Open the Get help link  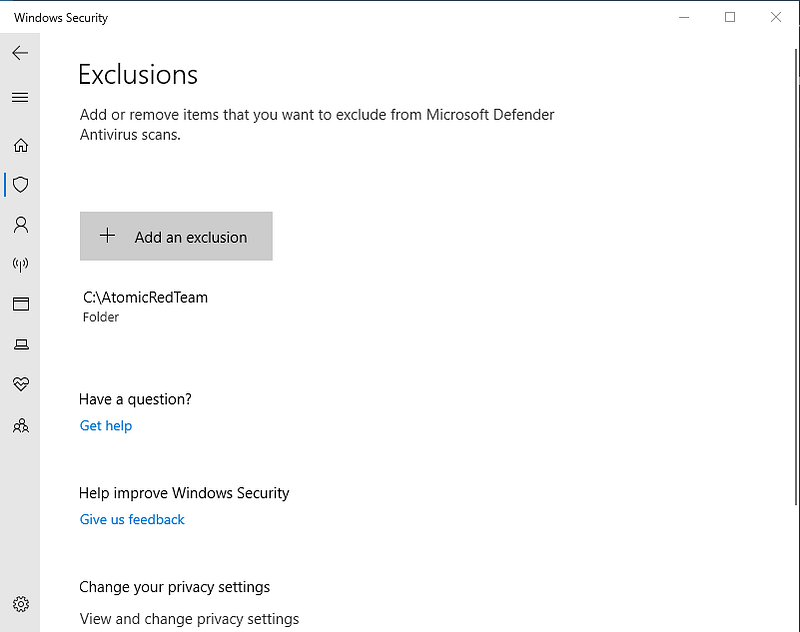[106, 425]
